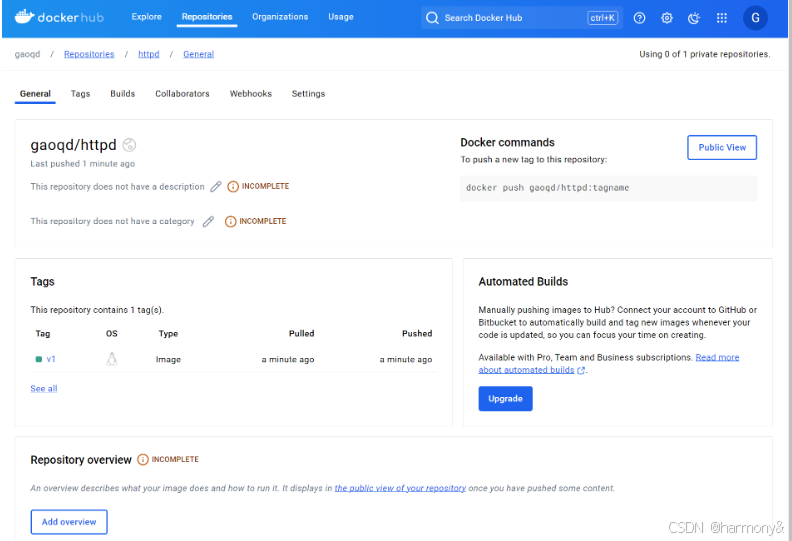Image resolution: width=792 pixels, height=541 pixels.
Task: Click the Tag column header
Action: click(x=43, y=333)
